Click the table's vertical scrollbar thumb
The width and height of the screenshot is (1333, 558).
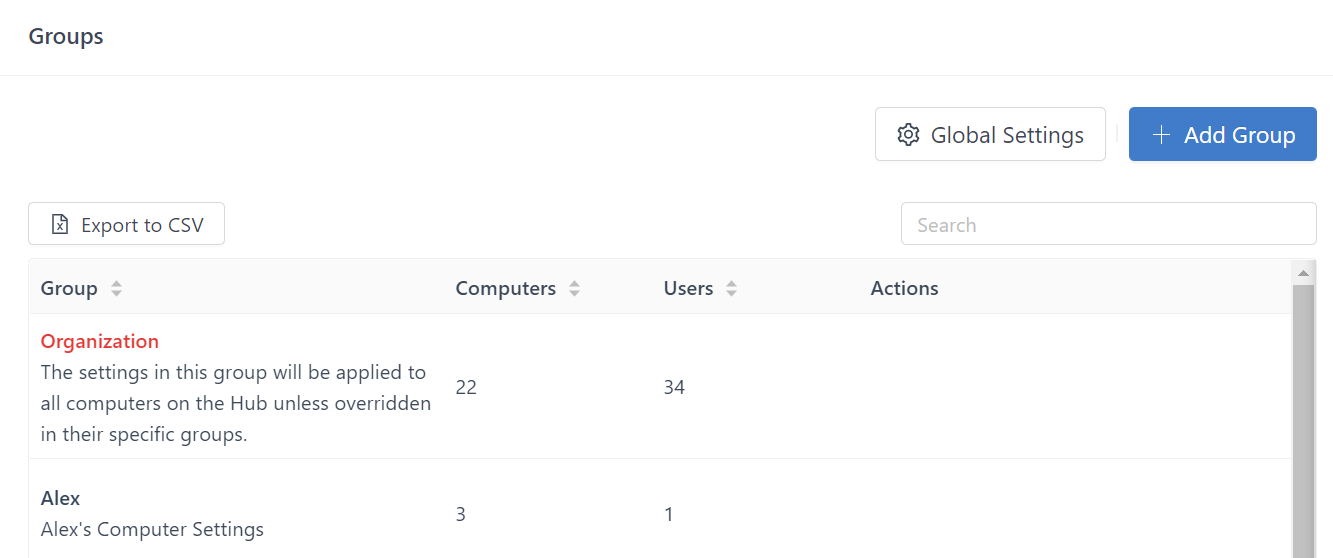click(1303, 420)
